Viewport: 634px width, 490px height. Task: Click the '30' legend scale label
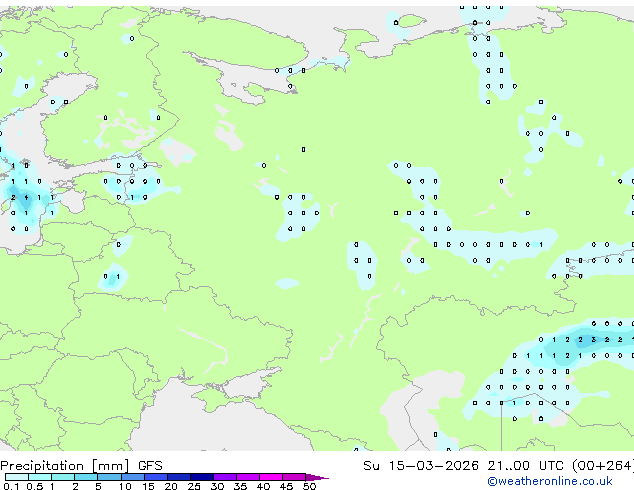[x=217, y=486]
